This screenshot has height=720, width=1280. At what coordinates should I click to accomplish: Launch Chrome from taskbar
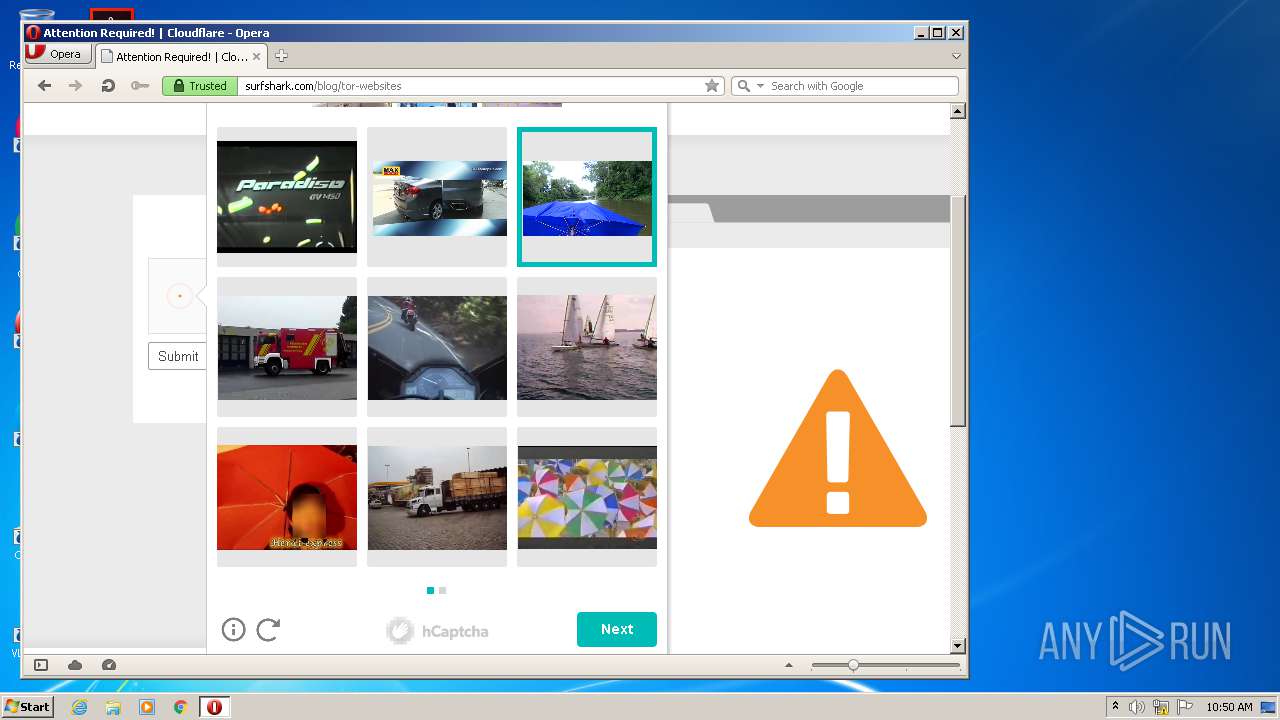click(x=181, y=707)
